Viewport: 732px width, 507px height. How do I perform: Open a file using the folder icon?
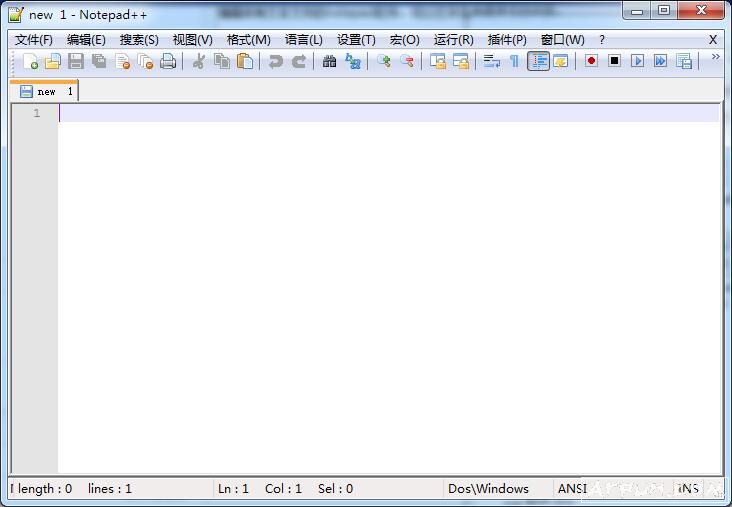point(53,61)
